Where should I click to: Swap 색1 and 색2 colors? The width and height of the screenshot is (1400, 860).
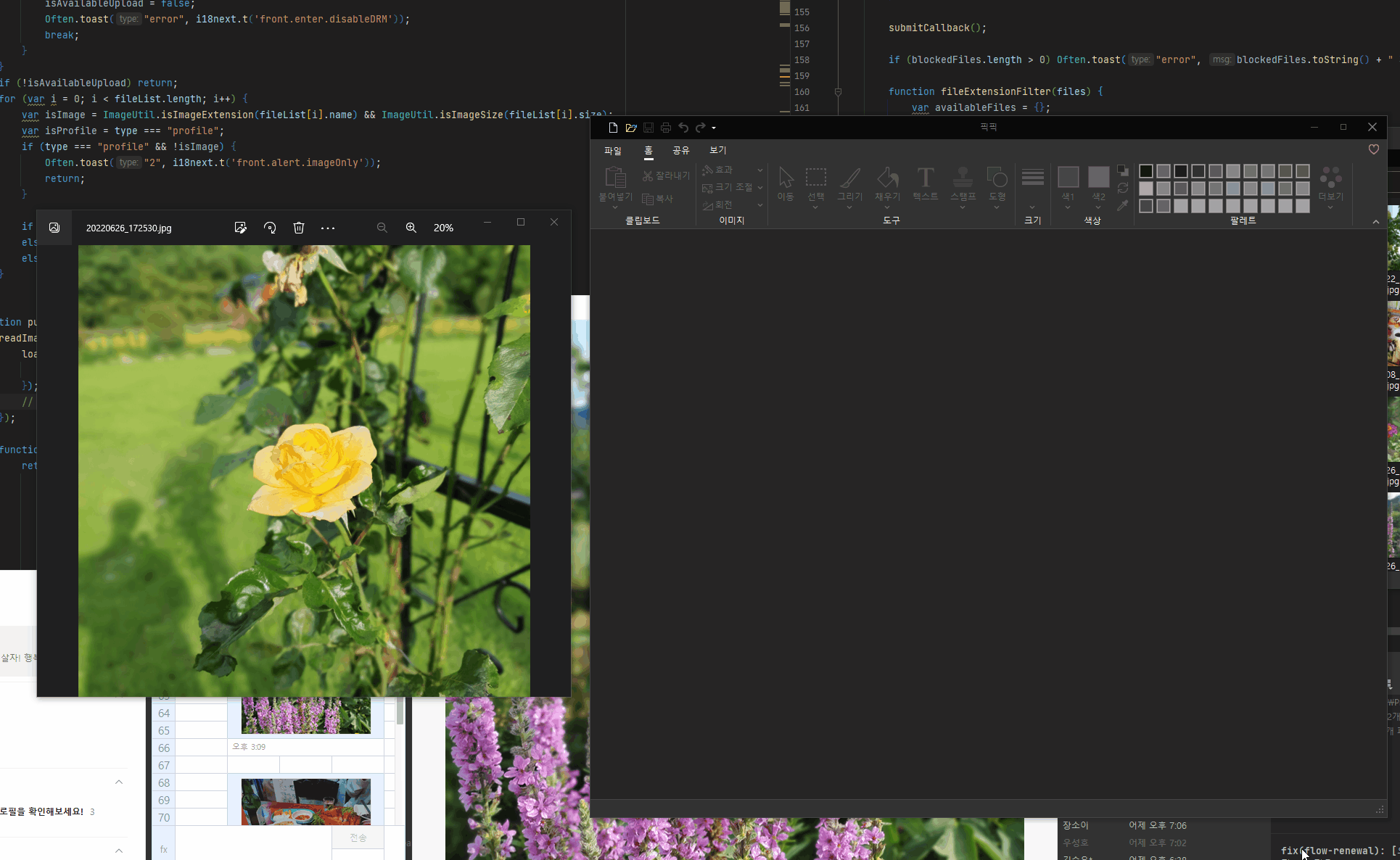(1124, 188)
